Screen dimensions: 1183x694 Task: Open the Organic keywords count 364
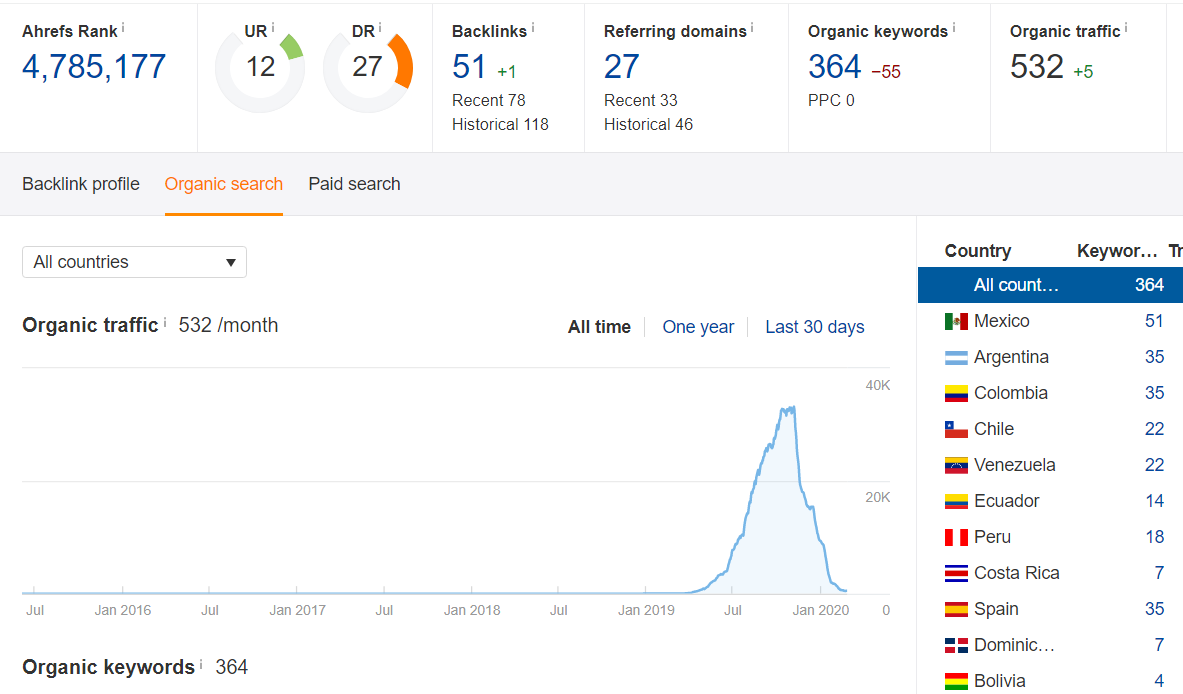point(834,67)
